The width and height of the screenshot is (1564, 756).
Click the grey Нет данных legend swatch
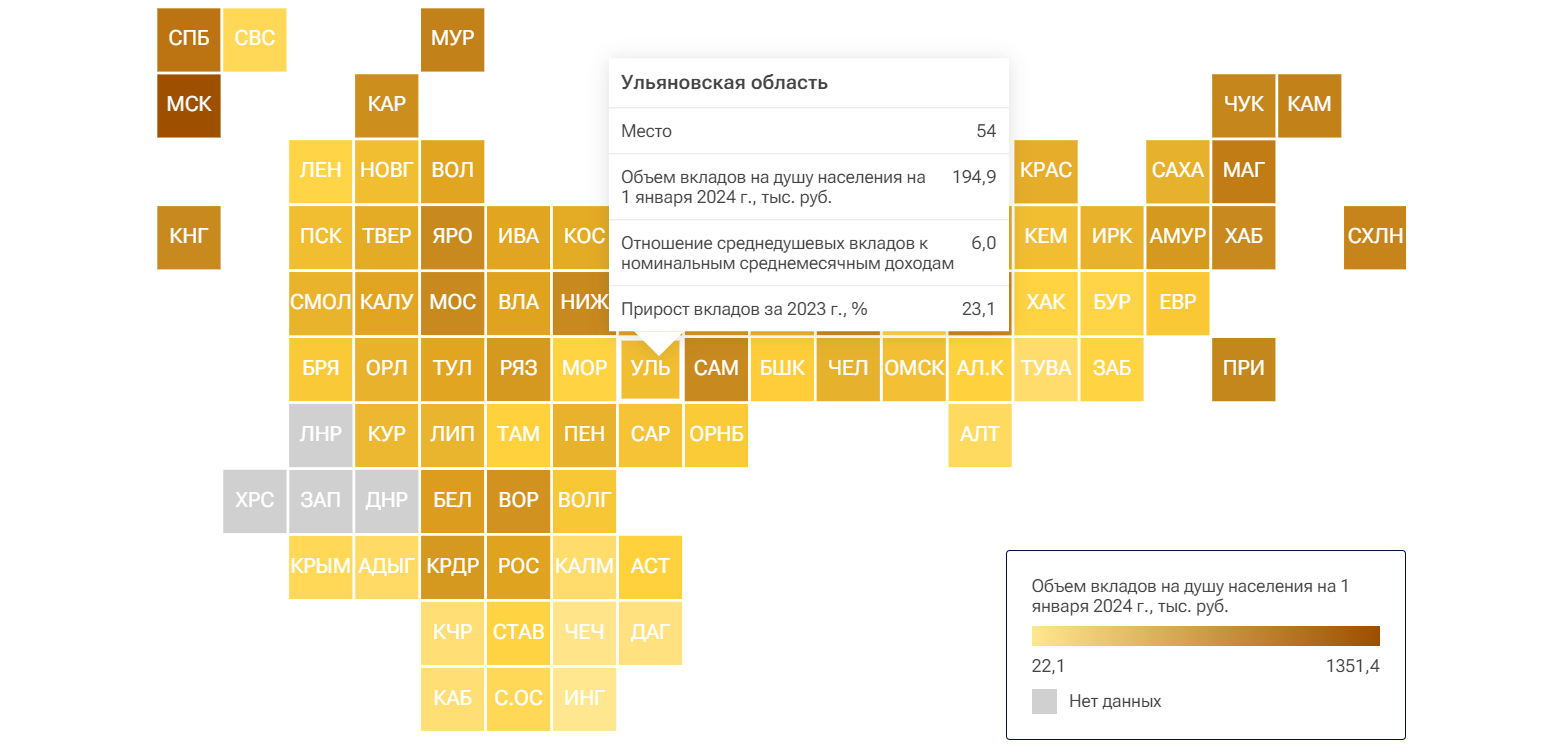click(1044, 701)
